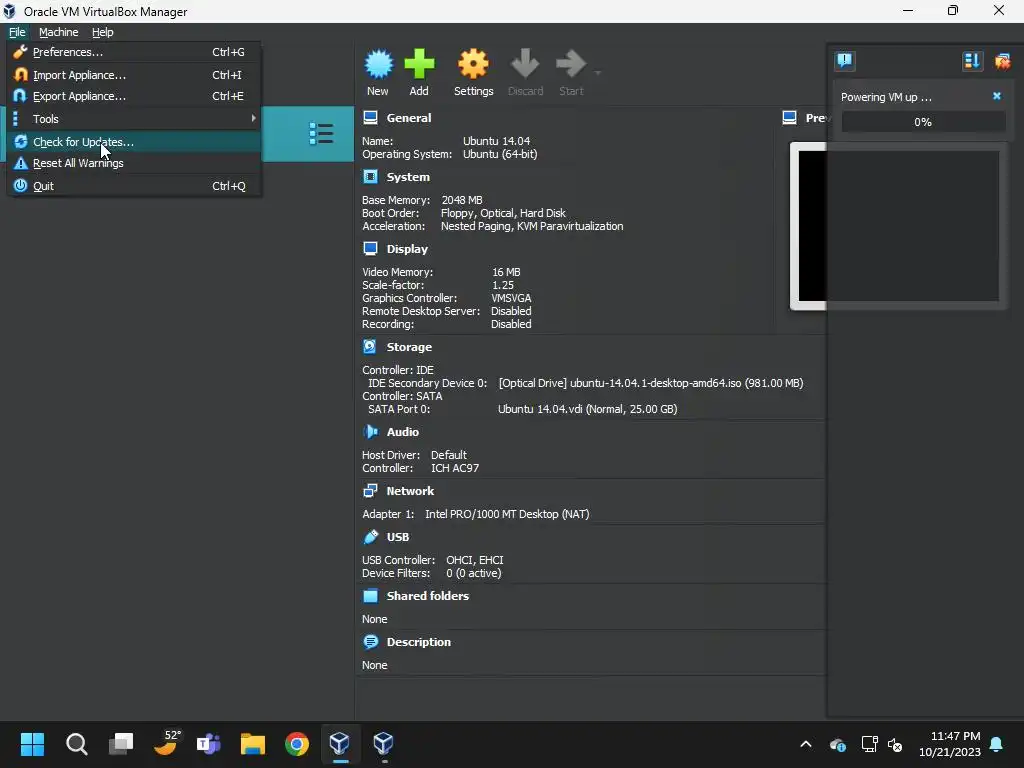Show hidden system tray icons

[806, 743]
